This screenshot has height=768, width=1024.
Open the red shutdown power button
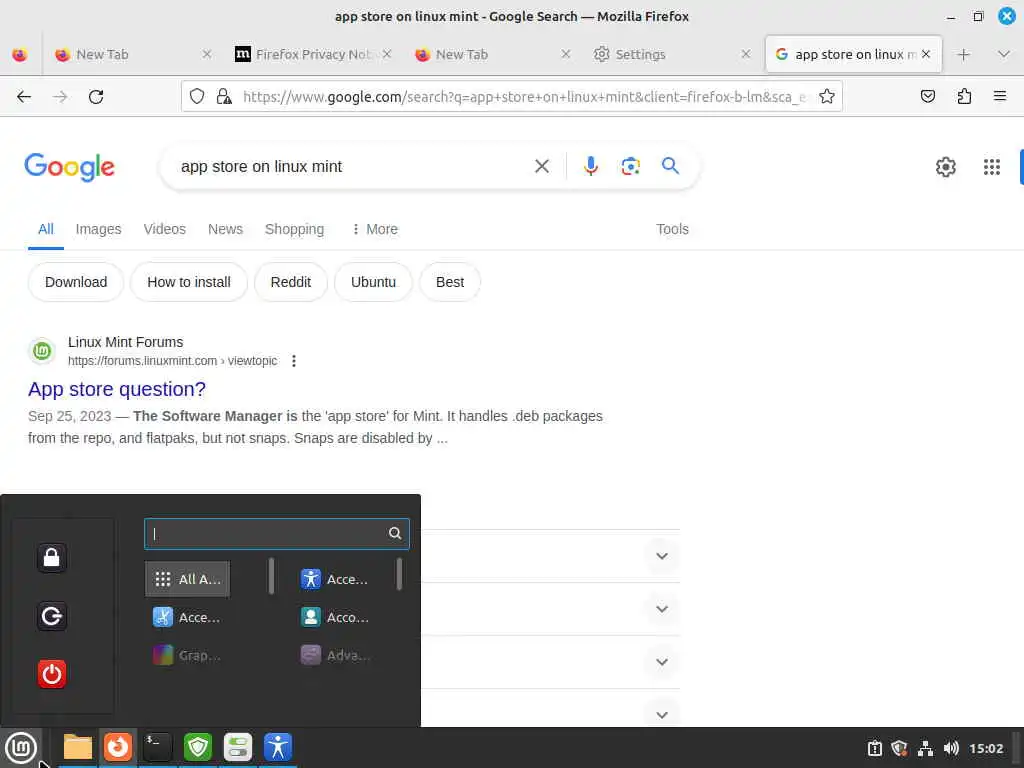click(52, 674)
